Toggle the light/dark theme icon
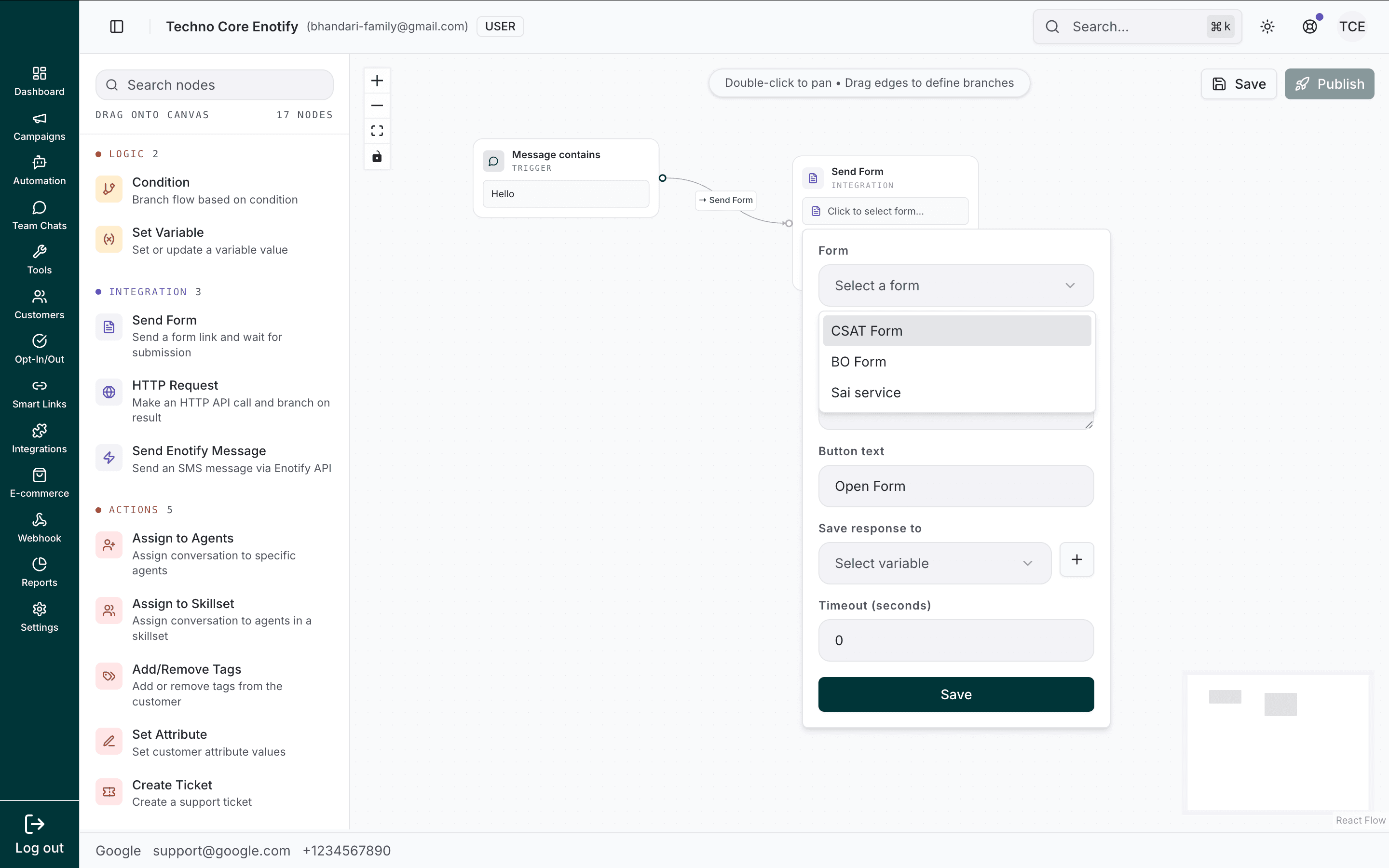1389x868 pixels. pos(1267,27)
